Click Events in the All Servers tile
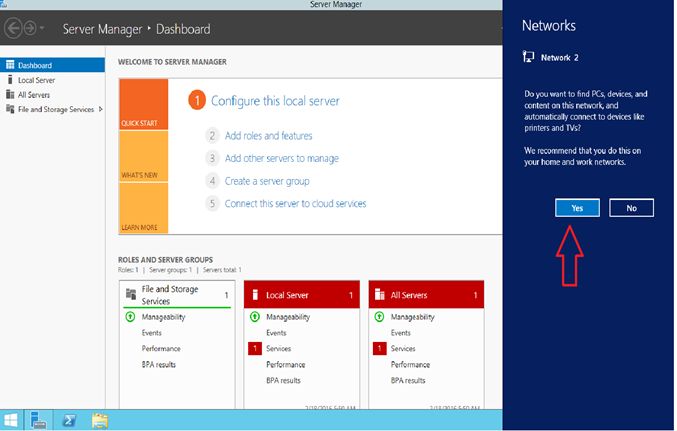Viewport: 677px width, 431px height. (401, 333)
